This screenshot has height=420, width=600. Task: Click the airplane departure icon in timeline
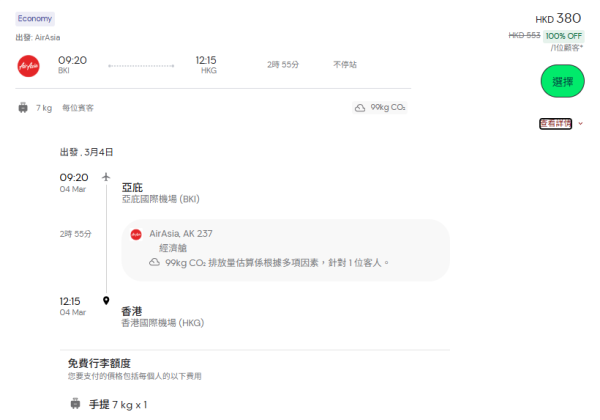[x=106, y=177]
